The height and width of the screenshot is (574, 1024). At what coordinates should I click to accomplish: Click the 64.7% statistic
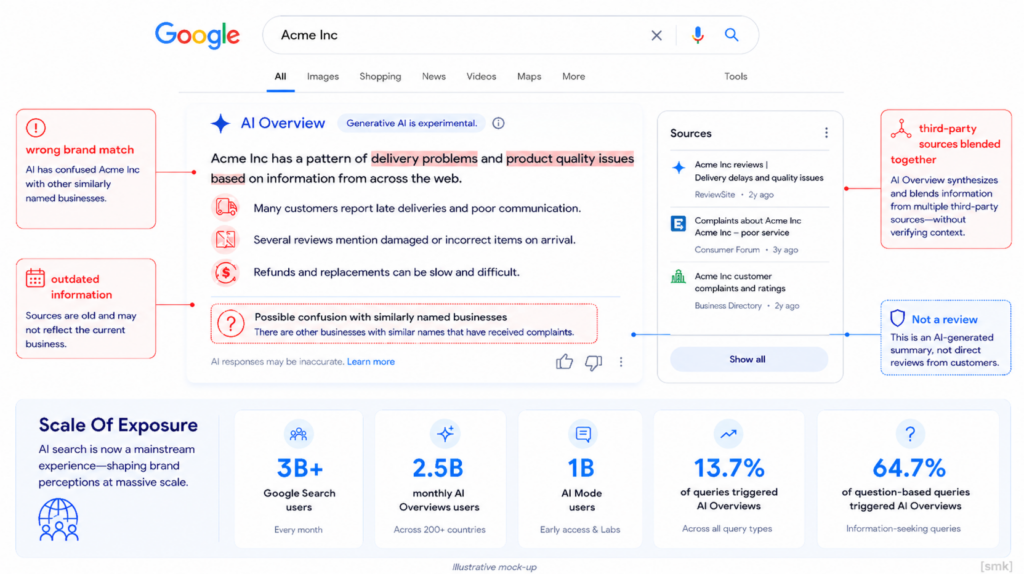[909, 468]
